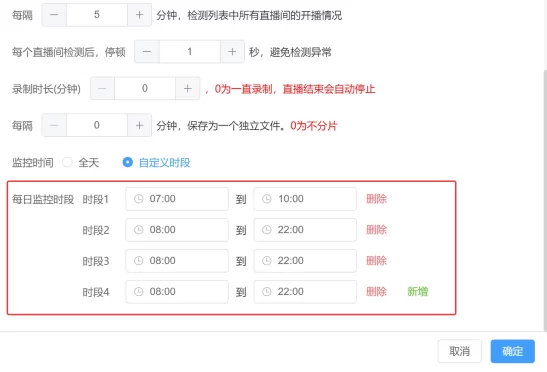Open 时段4 end time picker 22:00
The image size is (547, 372).
coord(305,292)
